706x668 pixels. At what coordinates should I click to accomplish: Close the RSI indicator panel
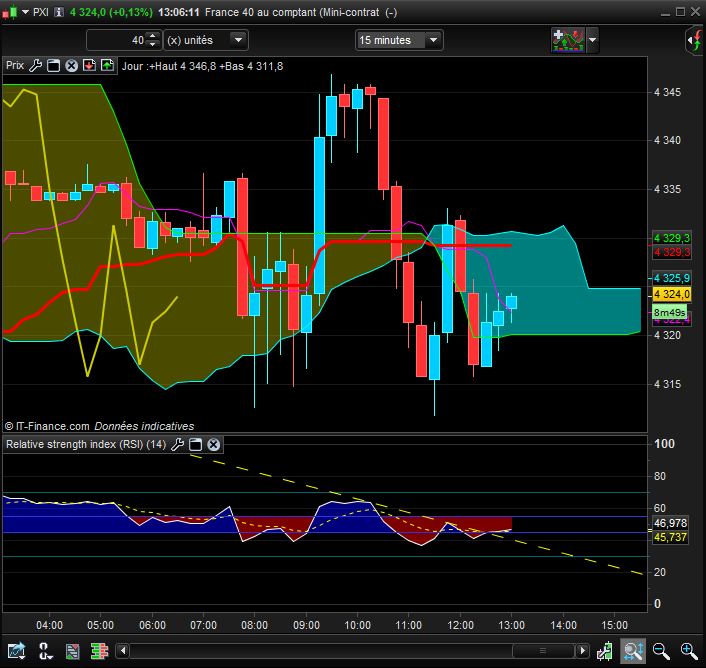[x=213, y=445]
